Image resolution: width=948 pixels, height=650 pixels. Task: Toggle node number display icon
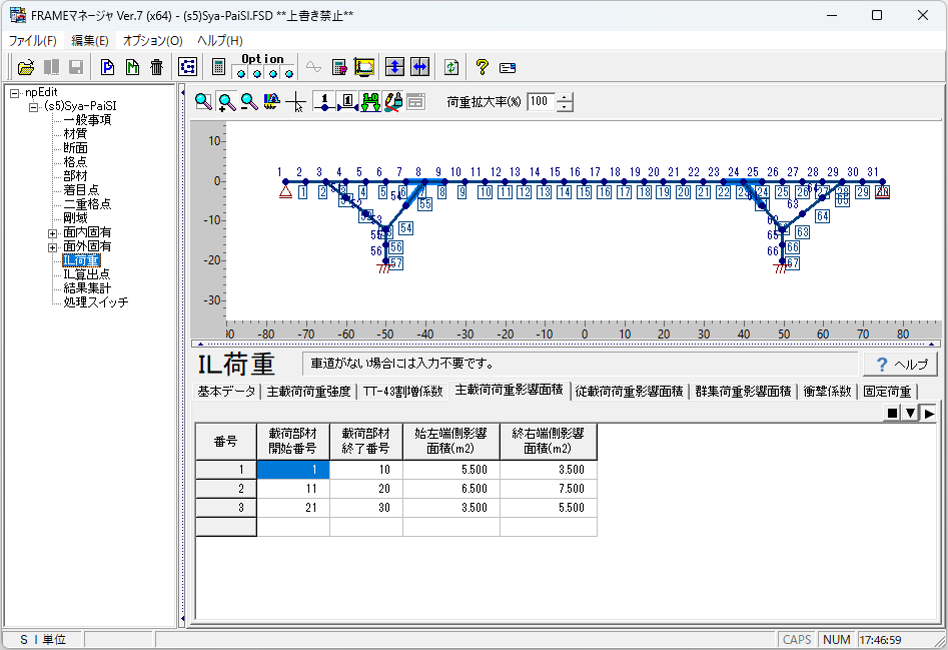tap(325, 101)
